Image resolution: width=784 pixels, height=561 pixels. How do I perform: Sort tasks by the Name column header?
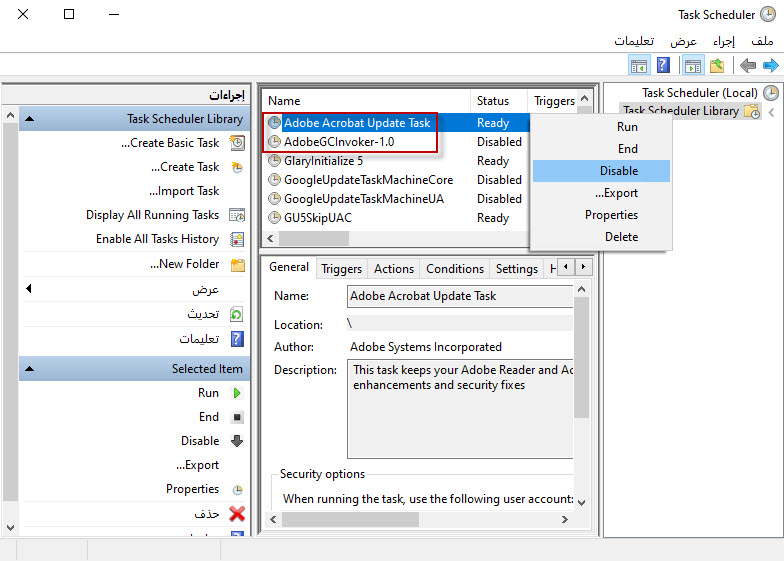pyautogui.click(x=368, y=101)
